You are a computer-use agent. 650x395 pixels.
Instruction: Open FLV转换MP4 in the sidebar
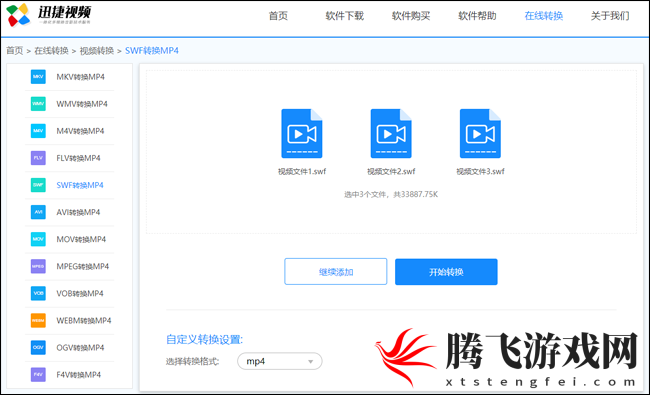pyautogui.click(x=78, y=158)
